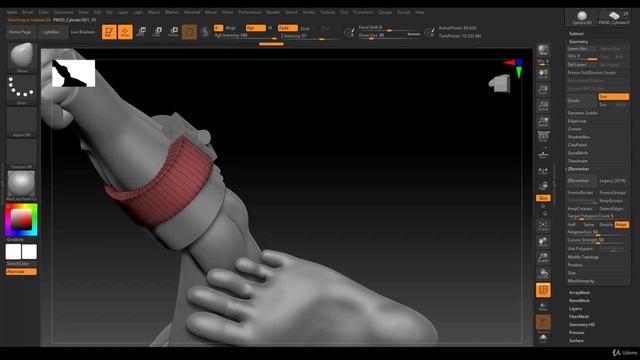The height and width of the screenshot is (360, 640).
Task: Open the Document menu
Action: (x=64, y=12)
